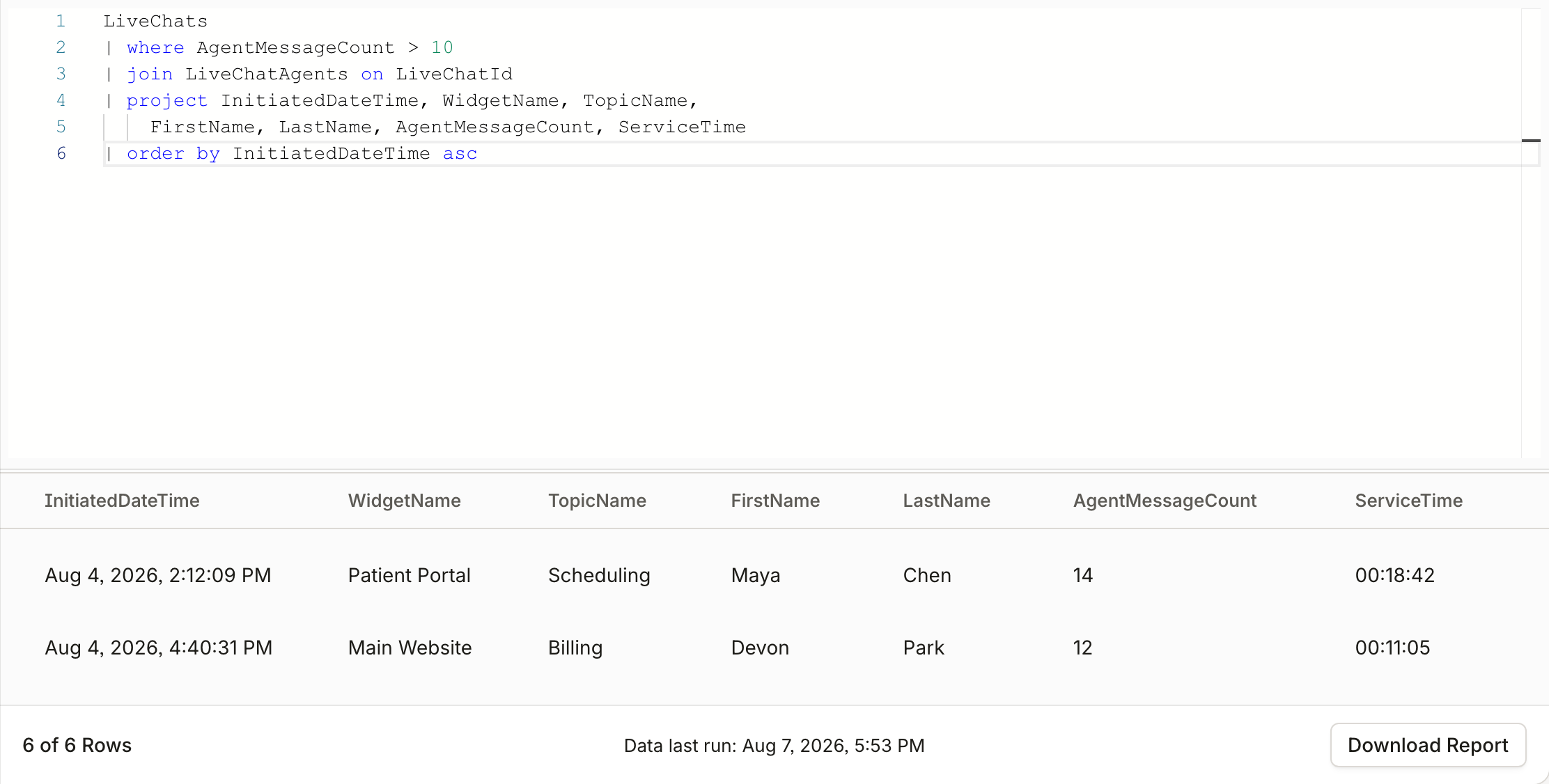Click the 'Billing' topic cell
1549x784 pixels.
pyautogui.click(x=575, y=648)
